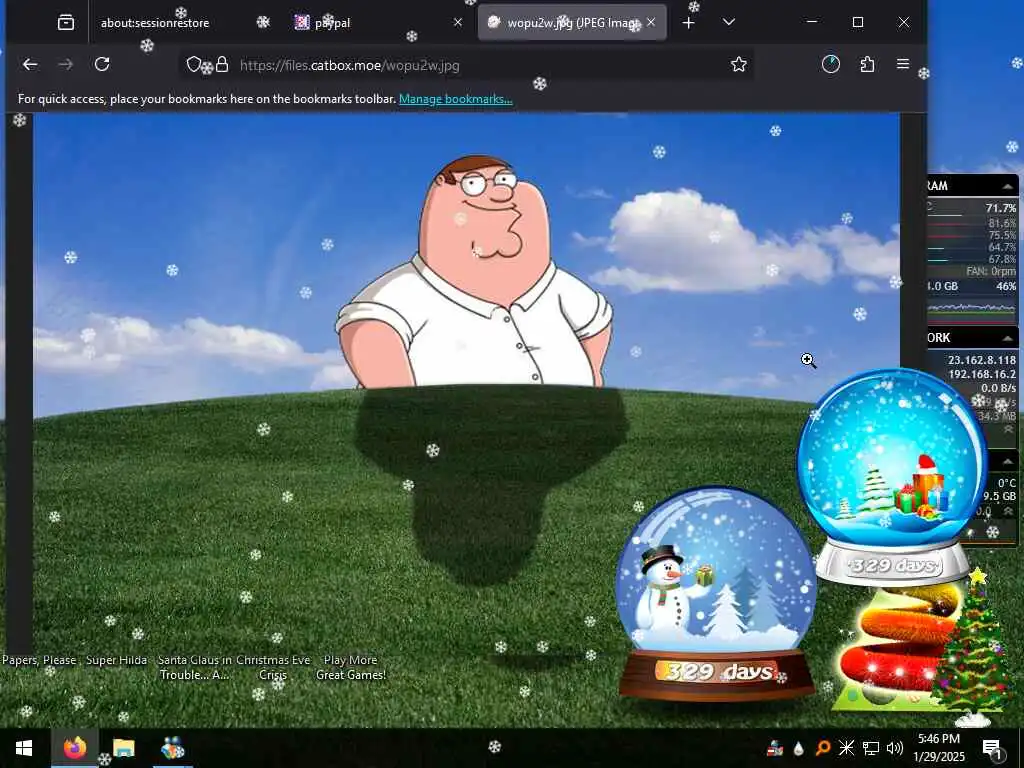The height and width of the screenshot is (768, 1024).
Task: Open the notification action center icon
Action: click(x=992, y=748)
